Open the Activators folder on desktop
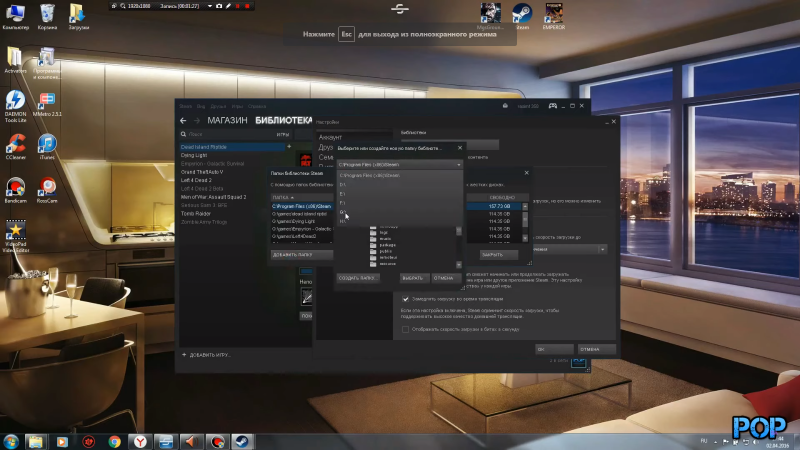 coord(15,60)
